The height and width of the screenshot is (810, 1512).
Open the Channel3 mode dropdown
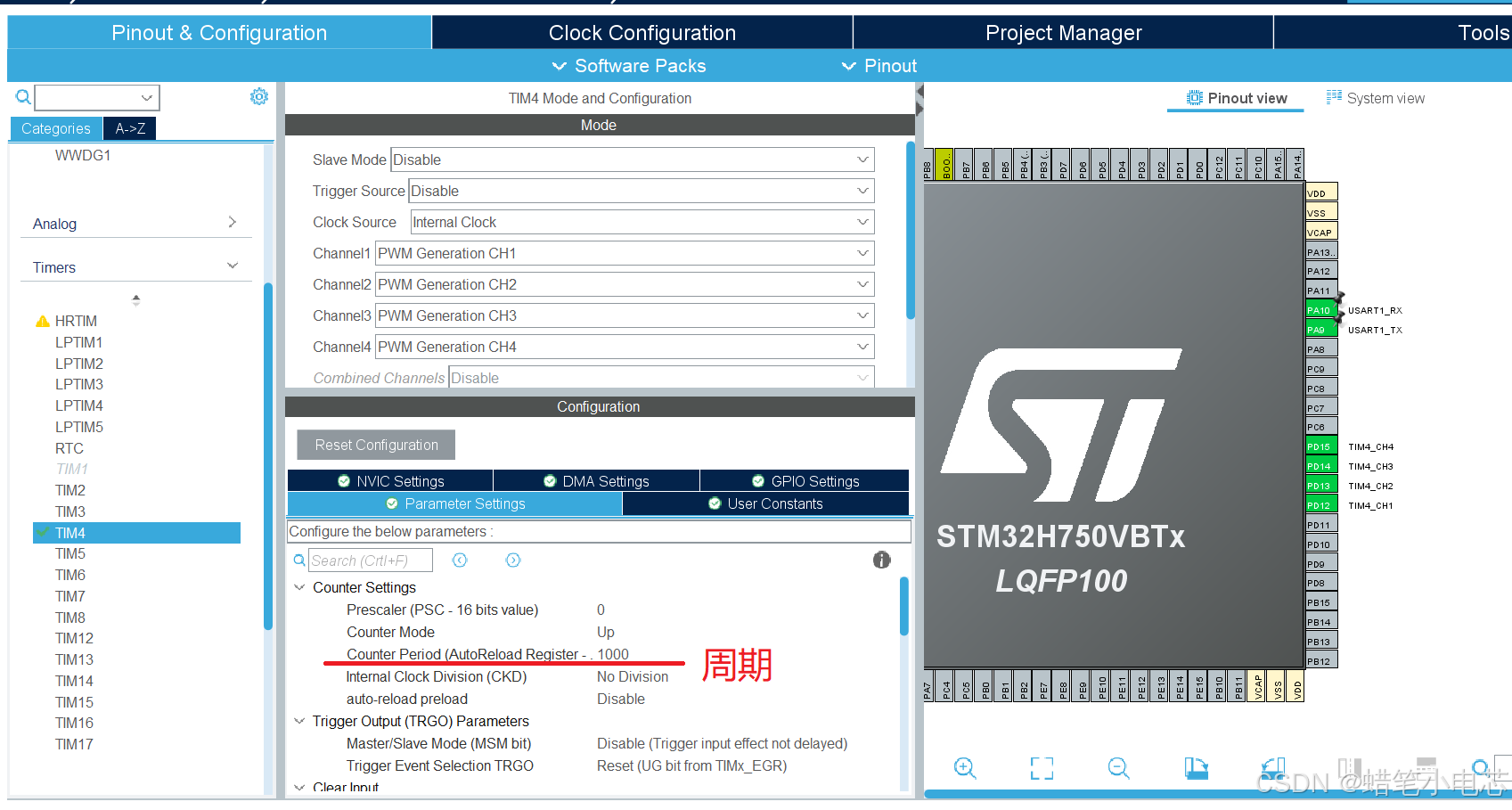click(x=625, y=315)
